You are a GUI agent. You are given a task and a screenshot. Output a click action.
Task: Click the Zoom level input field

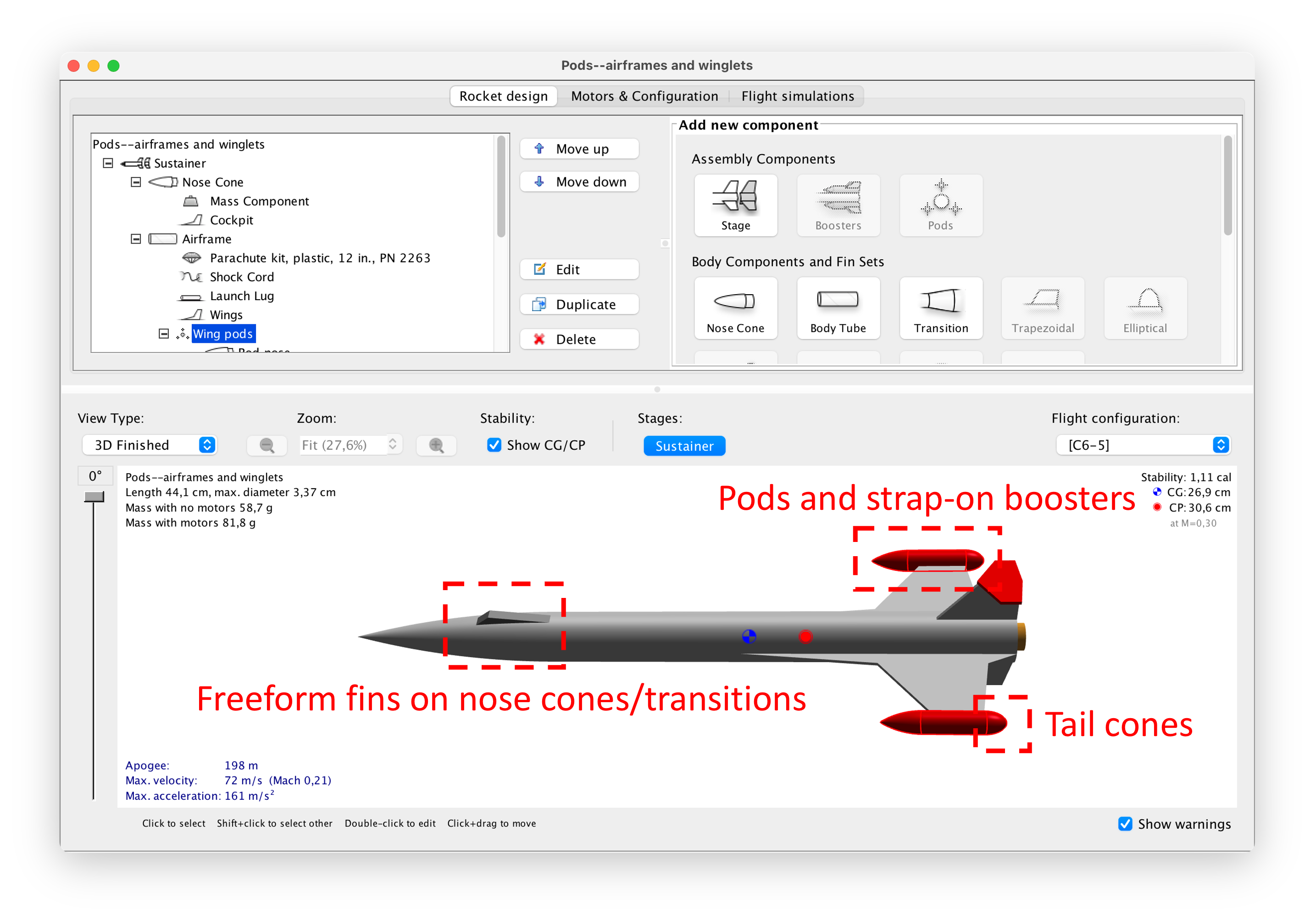point(343,445)
